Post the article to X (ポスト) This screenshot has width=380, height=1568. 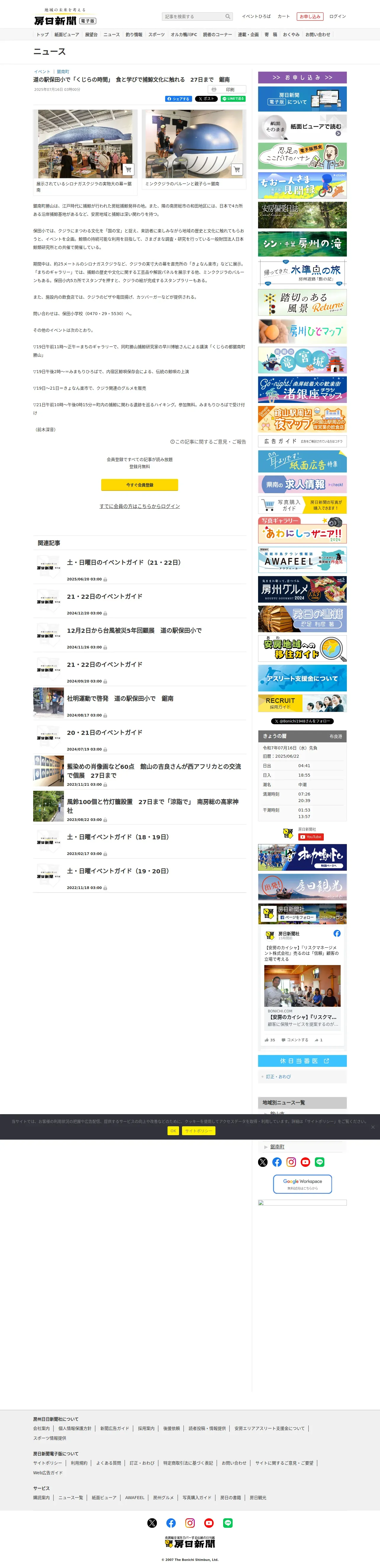point(207,99)
